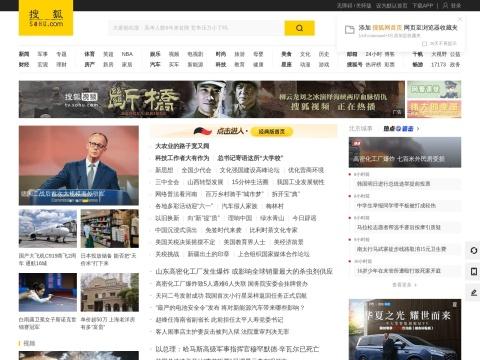480x360 pixels.
Task: Click the orange banner below the green one
Action: (434, 109)
